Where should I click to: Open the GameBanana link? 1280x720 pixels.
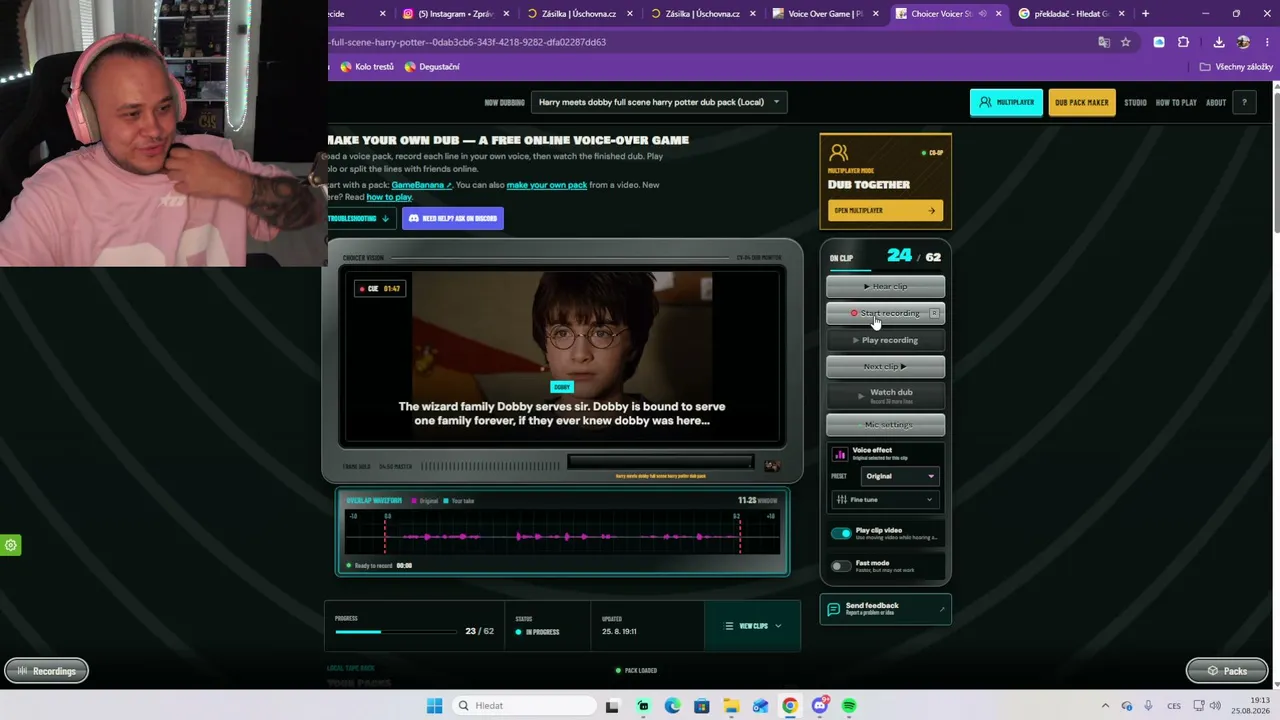[422, 185]
